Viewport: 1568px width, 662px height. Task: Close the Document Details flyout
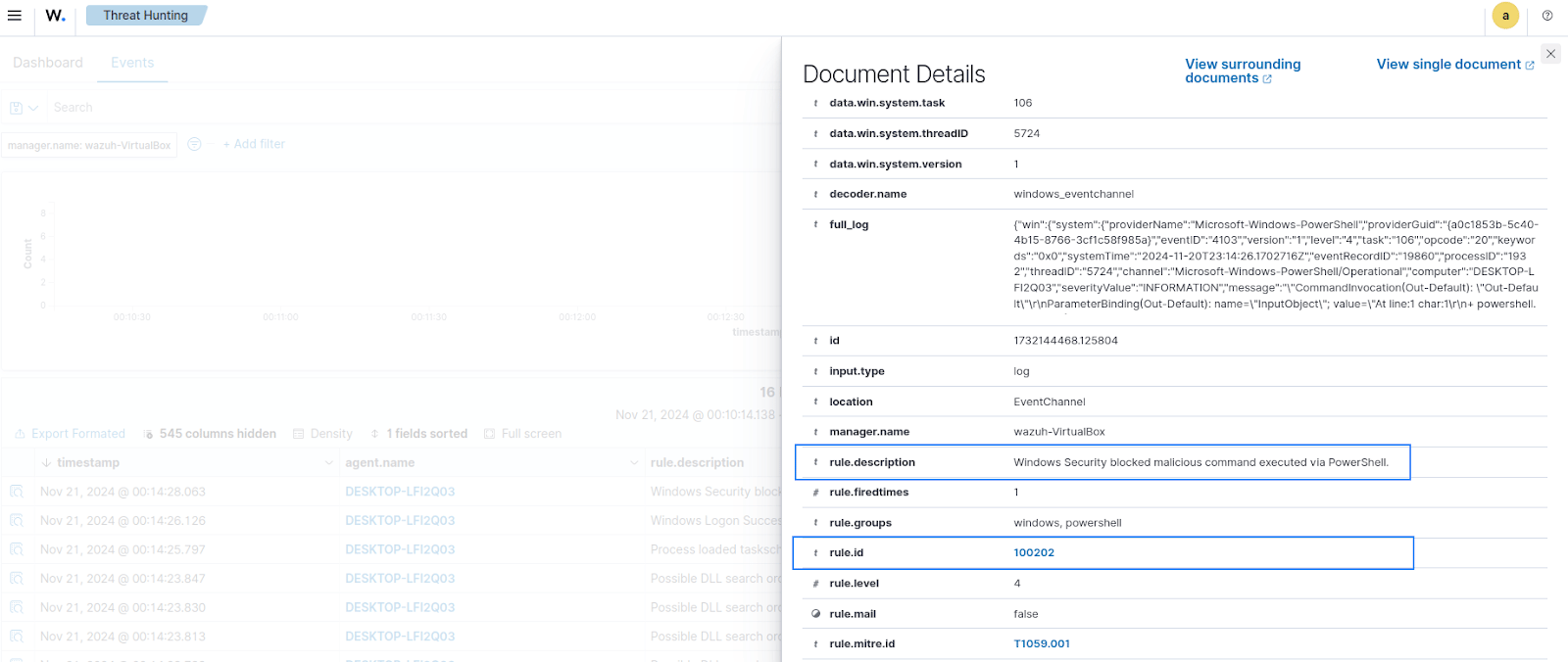(1550, 54)
